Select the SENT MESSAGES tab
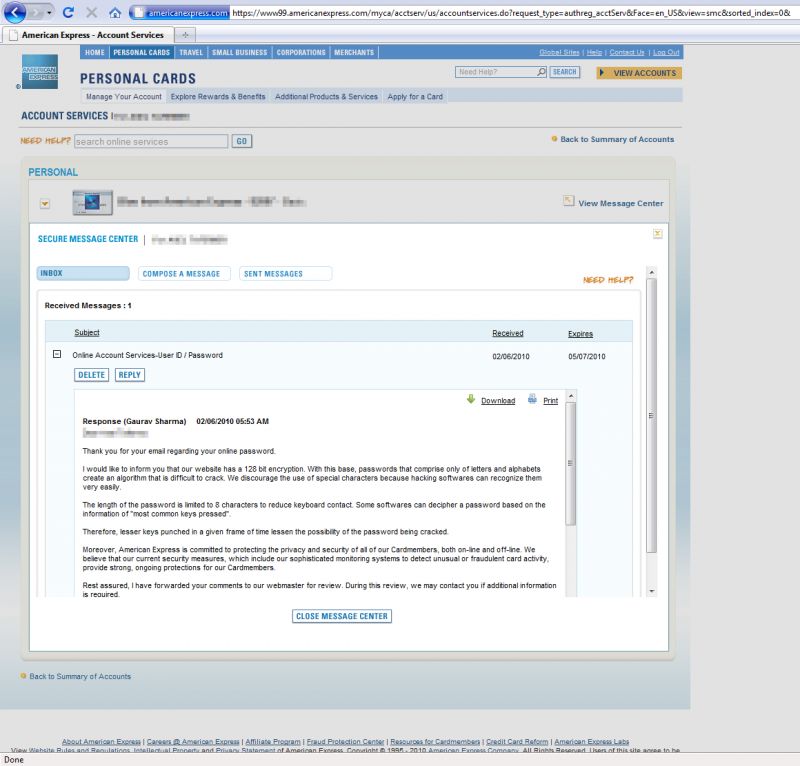 [285, 274]
